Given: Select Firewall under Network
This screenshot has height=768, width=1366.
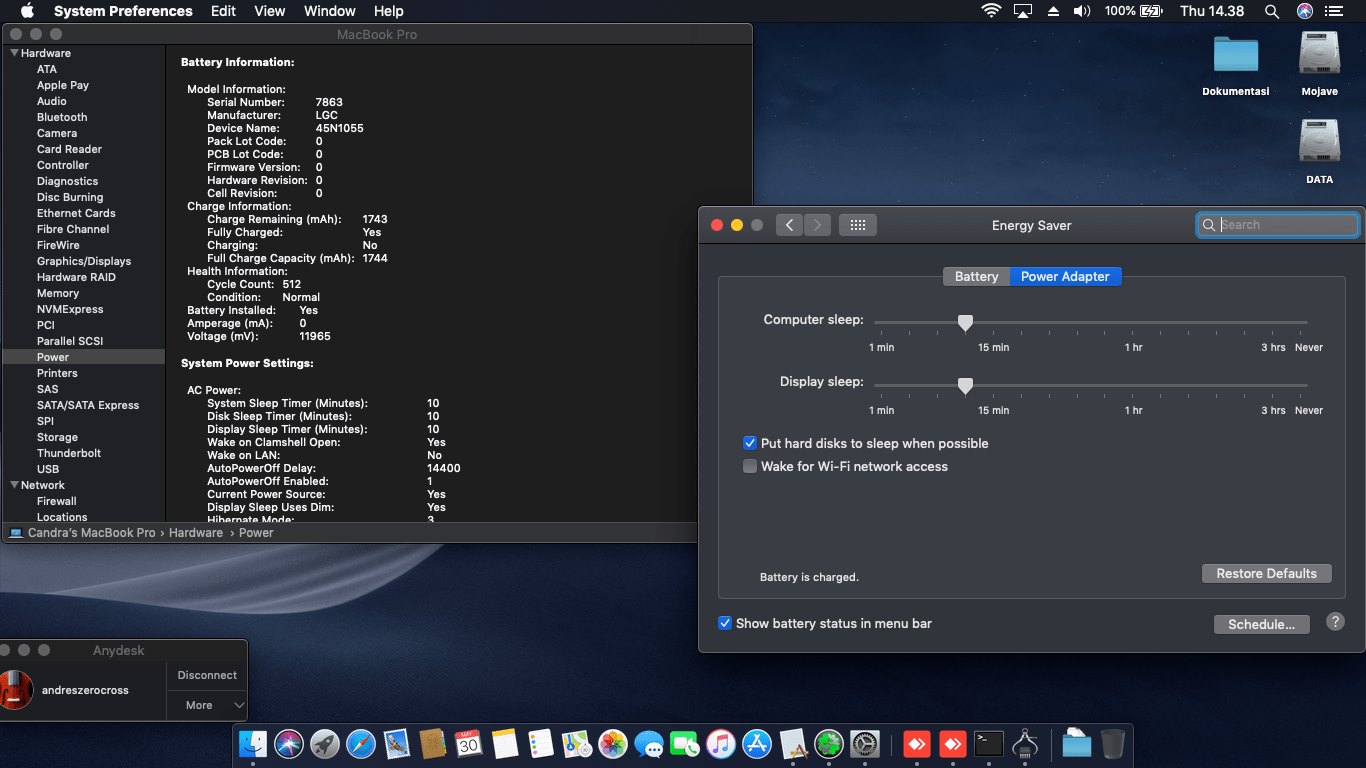Looking at the screenshot, I should (57, 501).
